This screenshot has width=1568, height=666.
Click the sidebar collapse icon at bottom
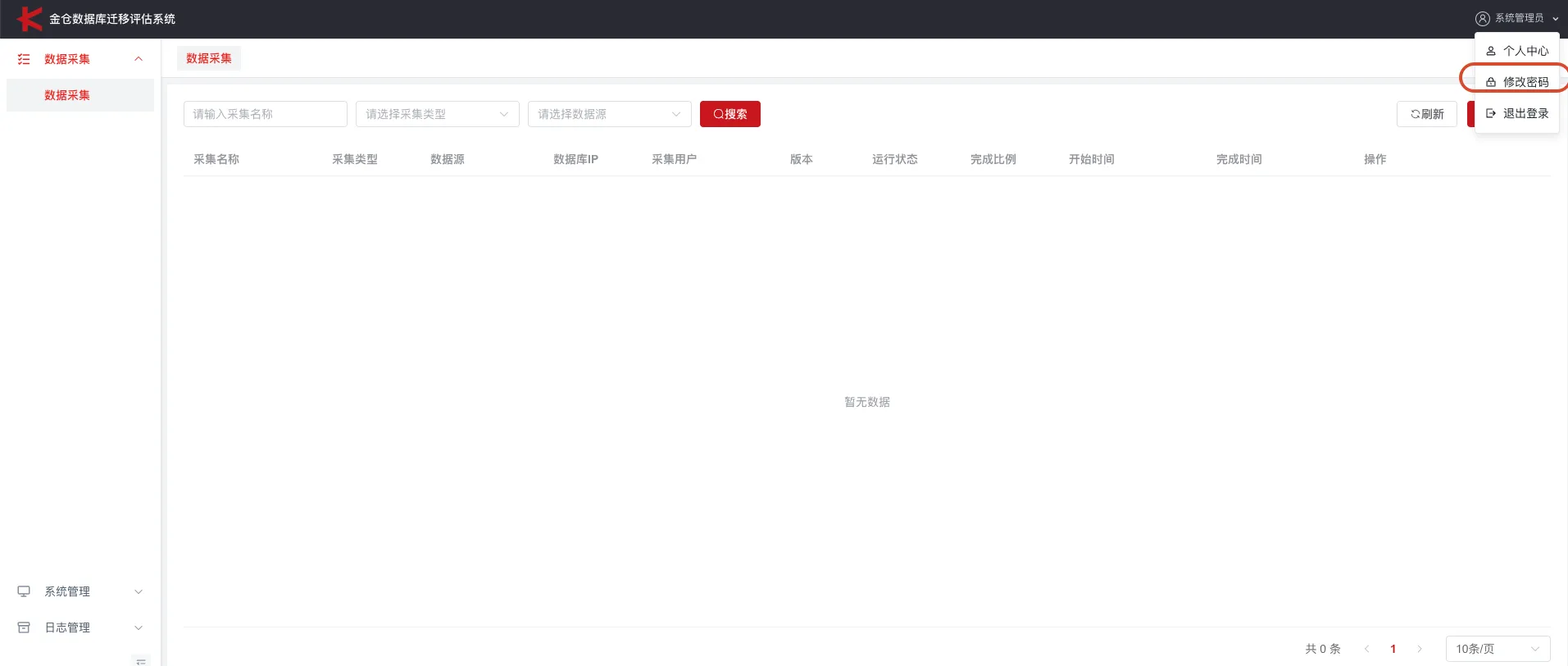[x=141, y=661]
